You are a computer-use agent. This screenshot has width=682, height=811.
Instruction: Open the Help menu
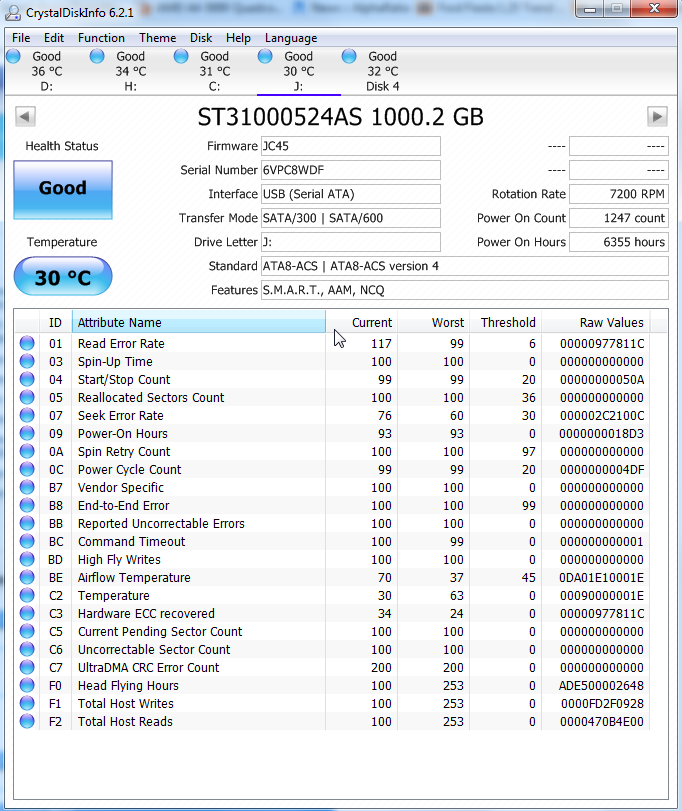238,38
